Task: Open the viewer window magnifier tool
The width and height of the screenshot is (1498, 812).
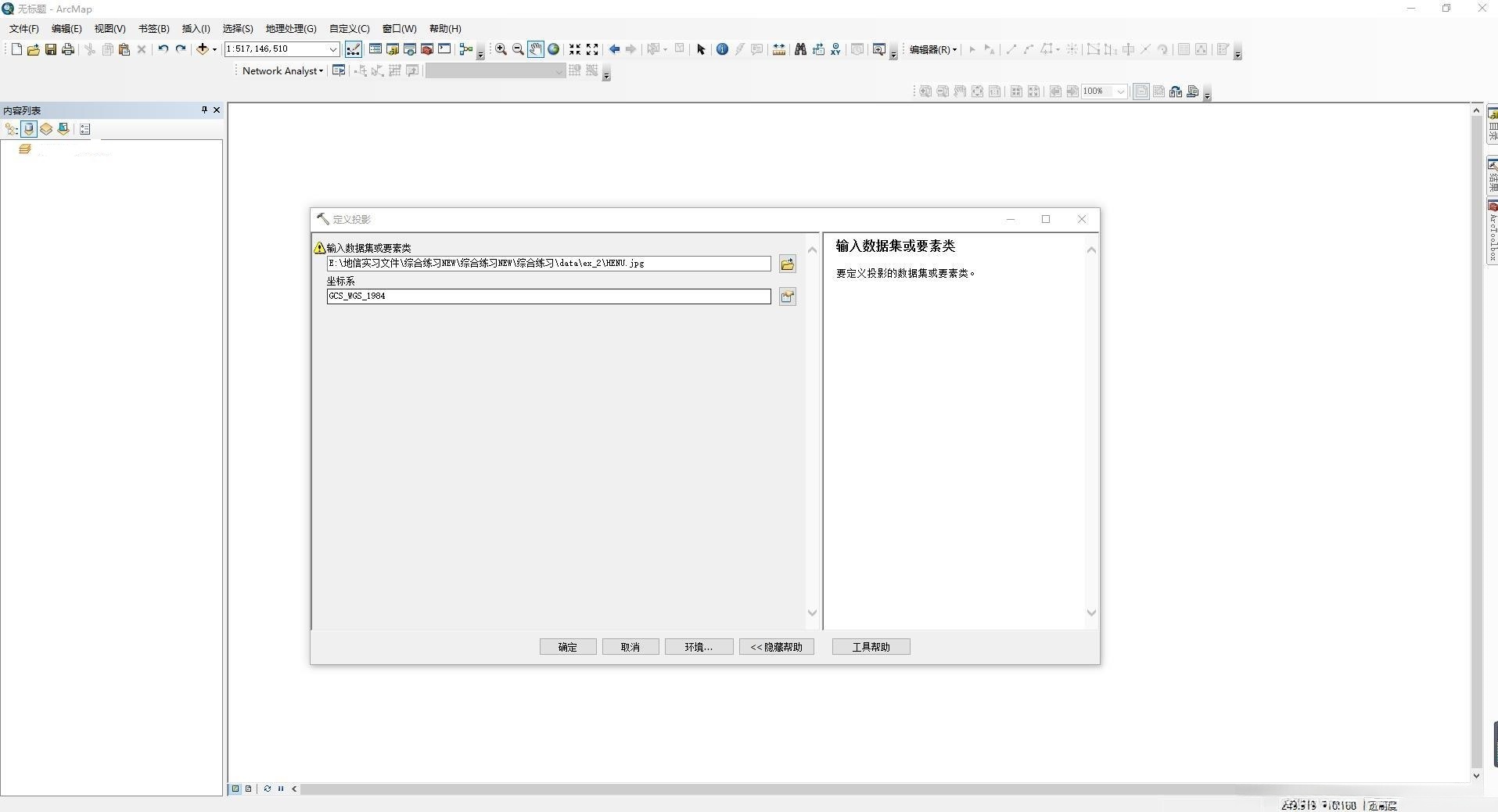Action: click(x=878, y=49)
